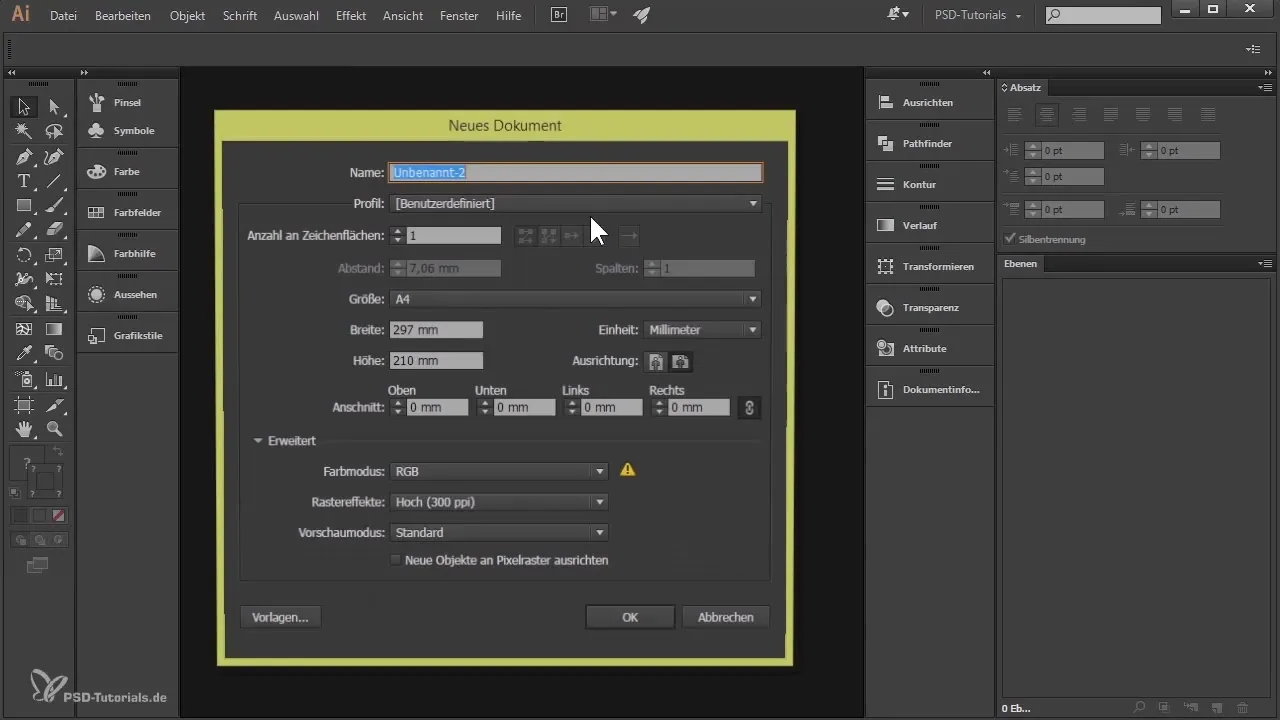The width and height of the screenshot is (1280, 720).
Task: Choose the Rotate tool
Action: [x=24, y=255]
